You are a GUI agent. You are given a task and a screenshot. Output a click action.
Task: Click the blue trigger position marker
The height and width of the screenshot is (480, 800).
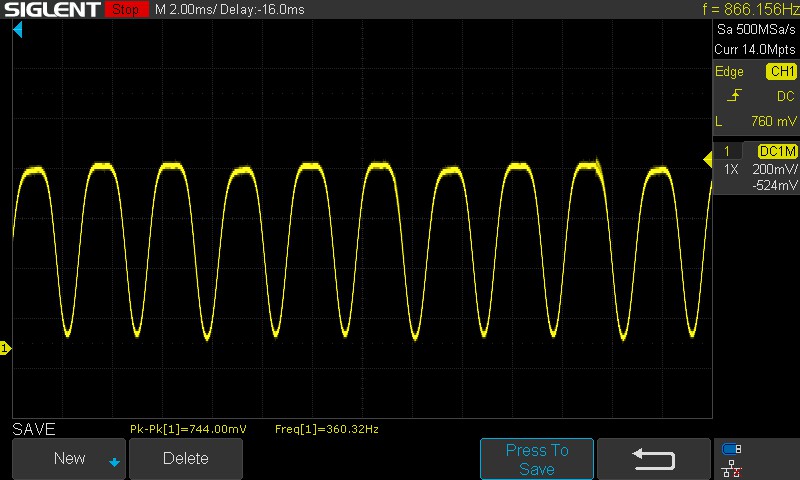[x=18, y=30]
